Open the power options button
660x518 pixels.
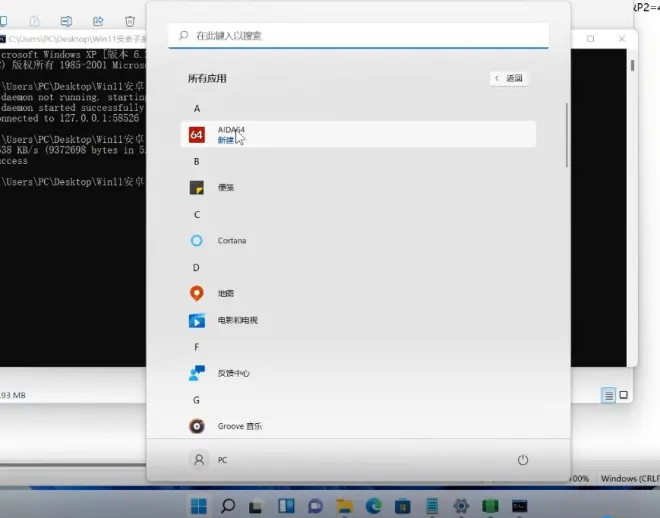(523, 460)
